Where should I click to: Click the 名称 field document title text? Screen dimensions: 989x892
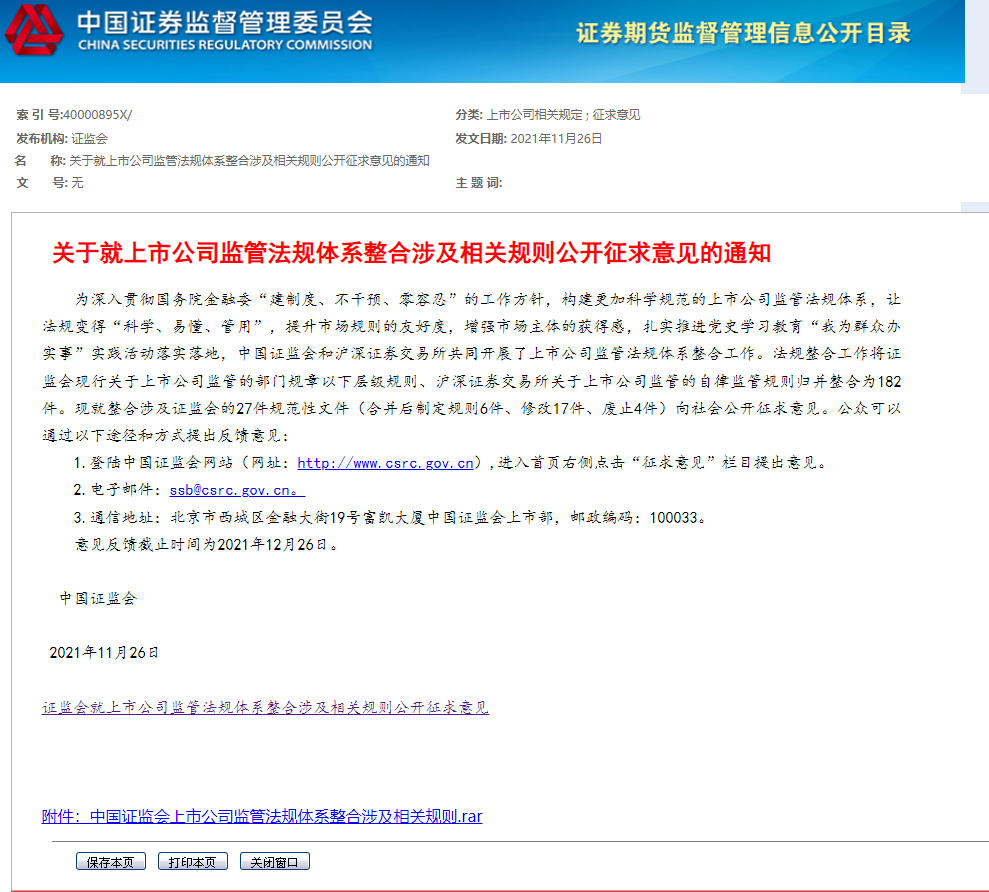(x=249, y=161)
